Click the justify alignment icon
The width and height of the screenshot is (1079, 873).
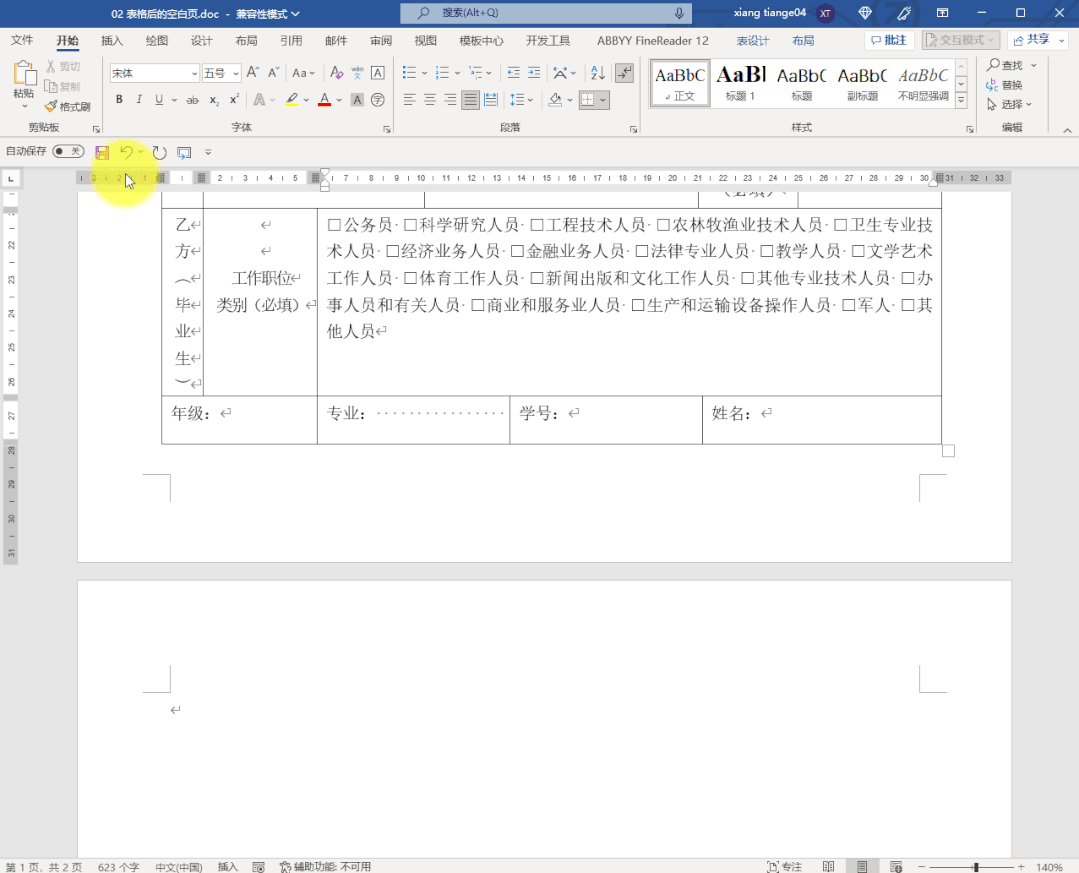[x=470, y=100]
